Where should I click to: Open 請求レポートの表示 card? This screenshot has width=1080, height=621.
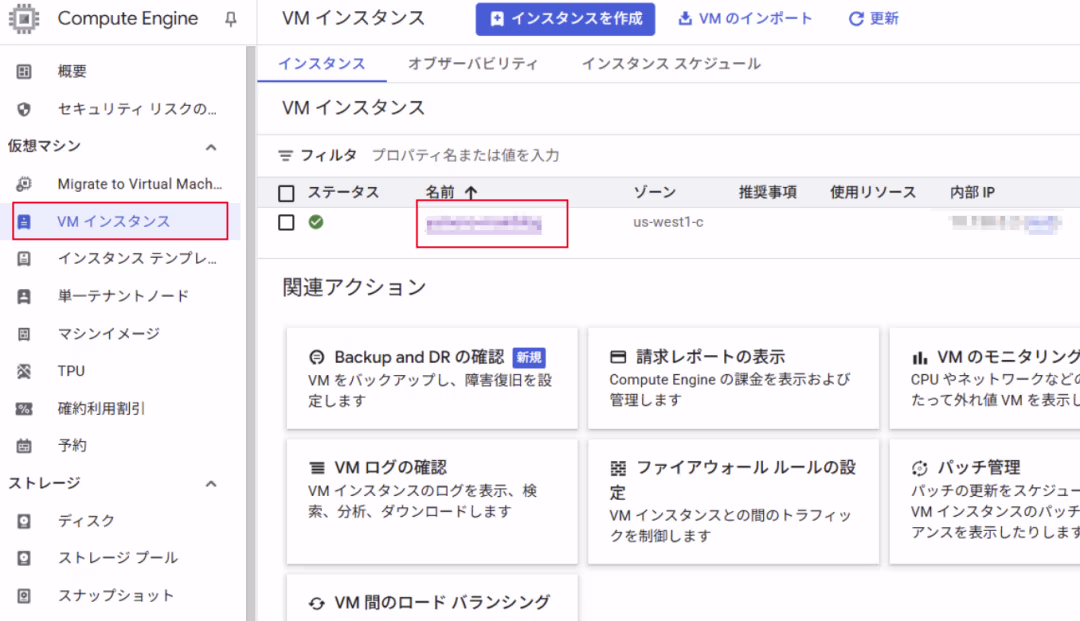click(734, 379)
